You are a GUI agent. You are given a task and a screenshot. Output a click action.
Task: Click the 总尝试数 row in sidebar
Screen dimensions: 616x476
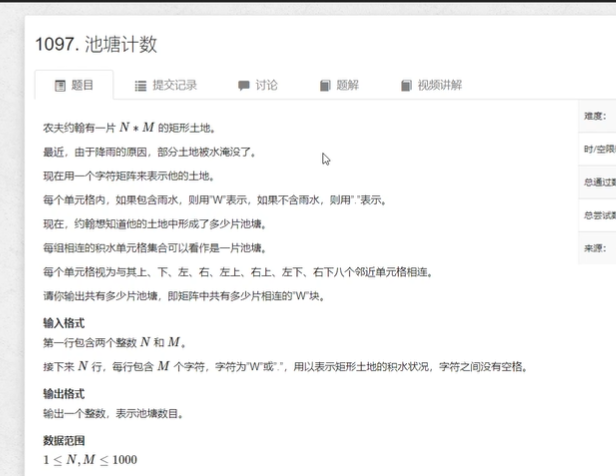pyautogui.click(x=597, y=215)
